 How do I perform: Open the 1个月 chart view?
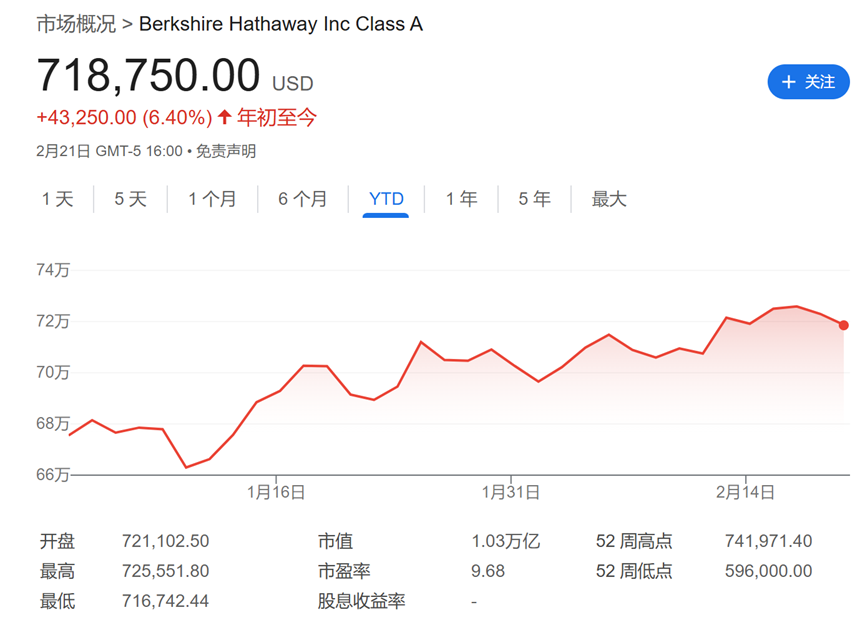click(x=212, y=199)
